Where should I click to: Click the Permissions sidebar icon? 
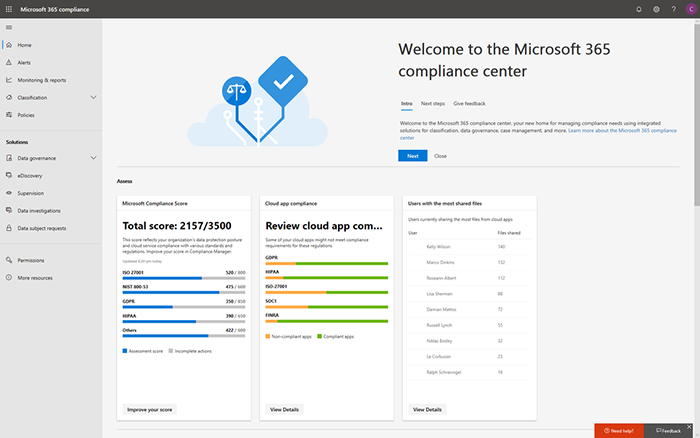[9, 260]
